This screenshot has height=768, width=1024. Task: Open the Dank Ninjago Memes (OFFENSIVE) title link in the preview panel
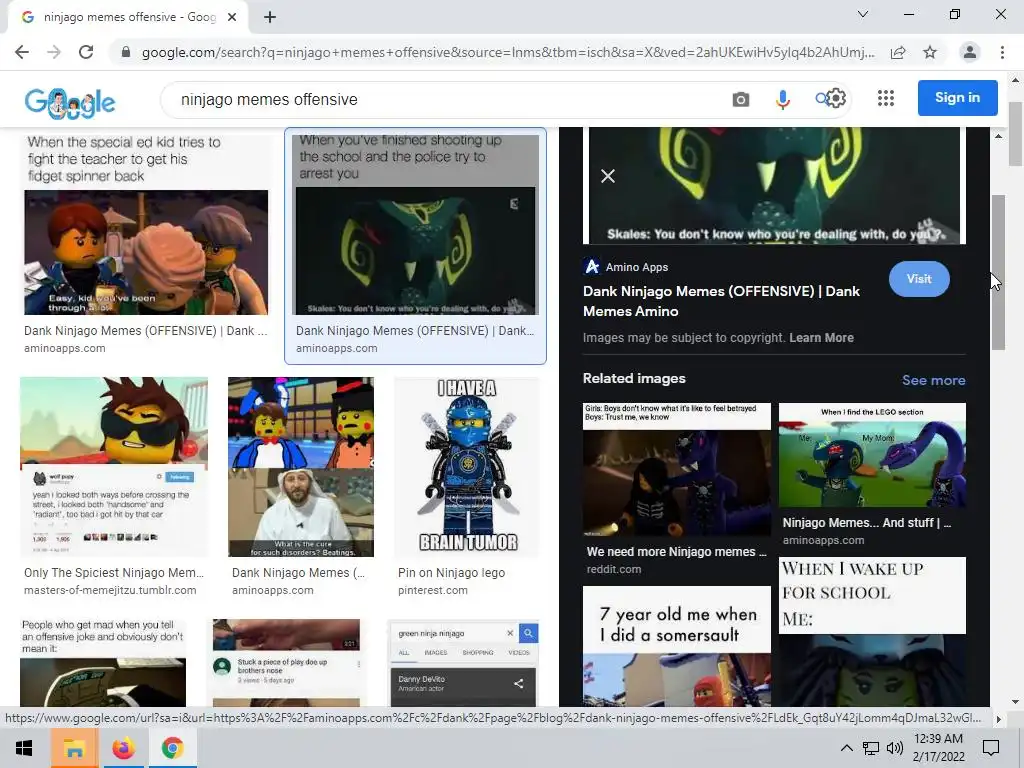tap(722, 301)
